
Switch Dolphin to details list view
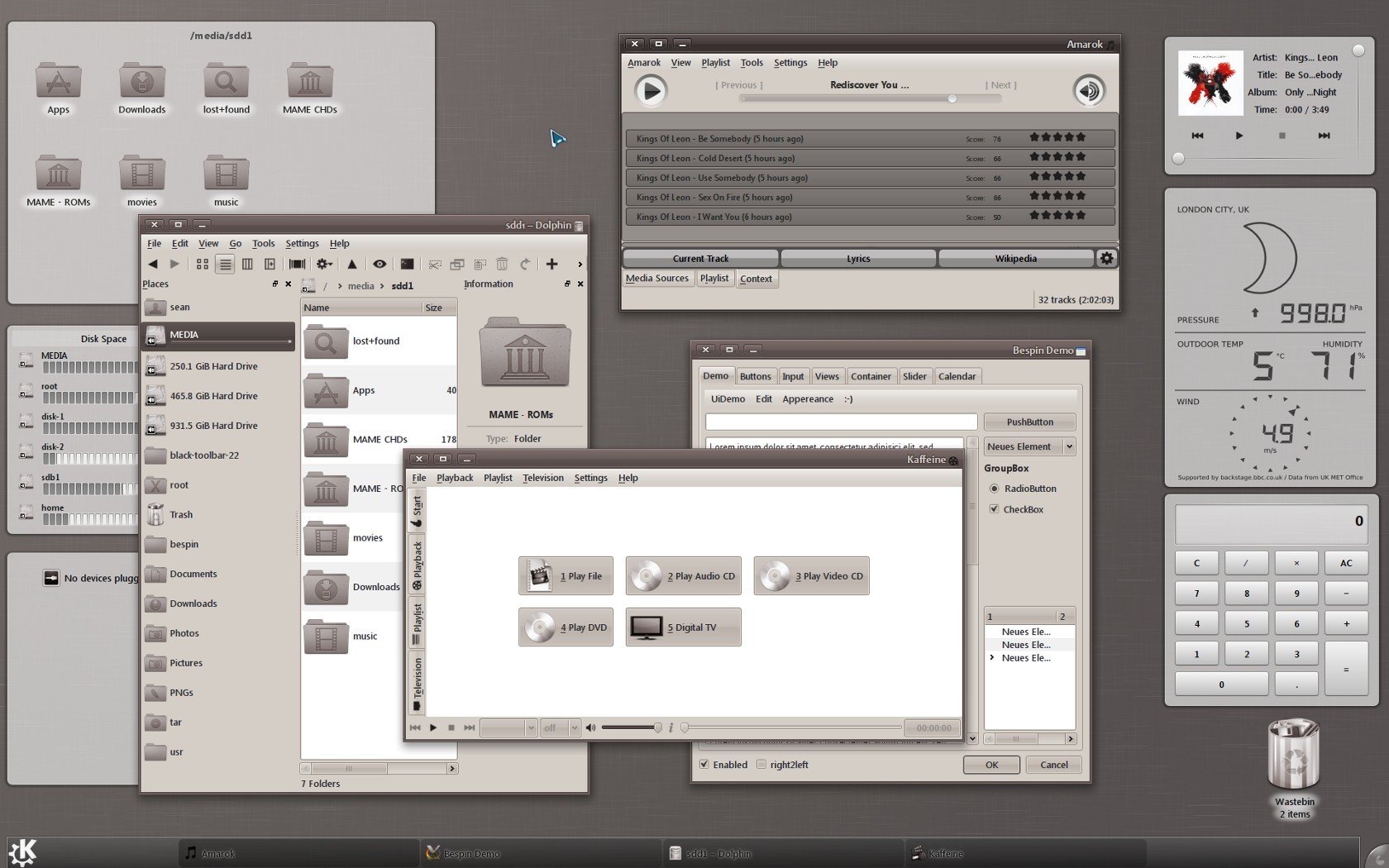coord(225,264)
